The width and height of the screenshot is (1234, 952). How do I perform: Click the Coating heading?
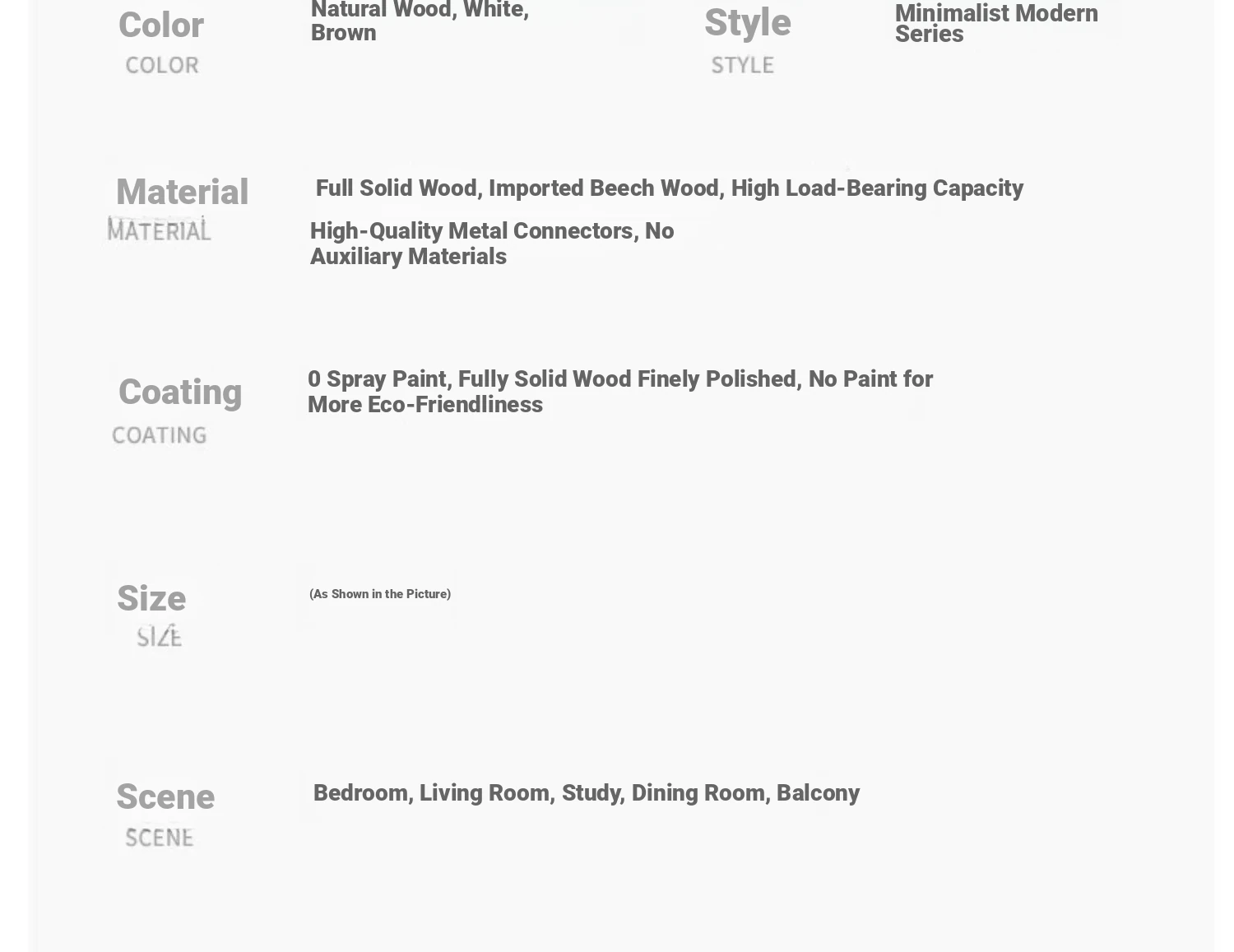[x=180, y=392]
